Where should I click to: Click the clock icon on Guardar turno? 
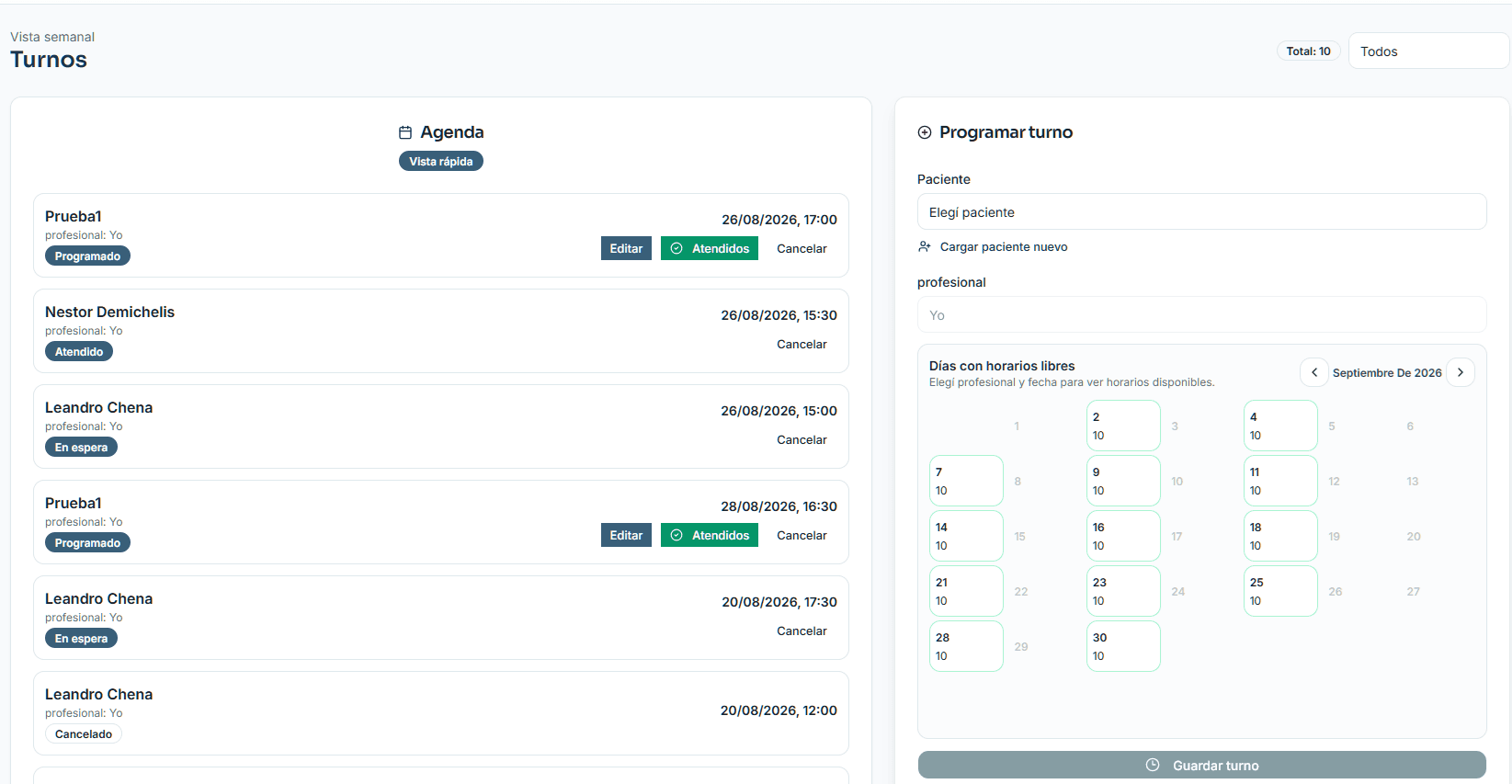pyautogui.click(x=1153, y=765)
